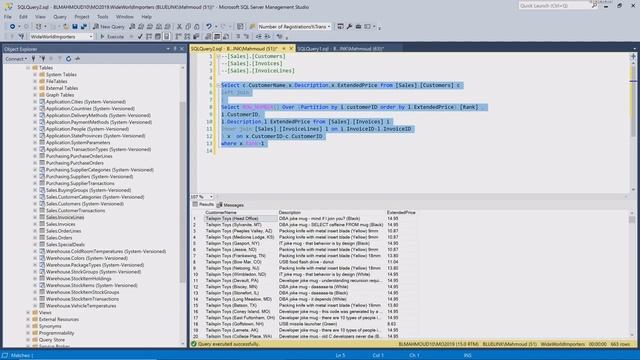Click the Execute button
This screenshot has width=640, height=360.
(x=112, y=36)
